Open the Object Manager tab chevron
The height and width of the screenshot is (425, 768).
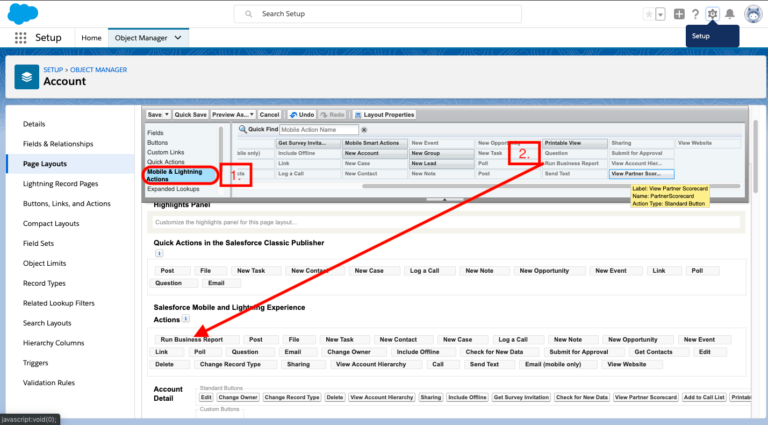pos(178,38)
